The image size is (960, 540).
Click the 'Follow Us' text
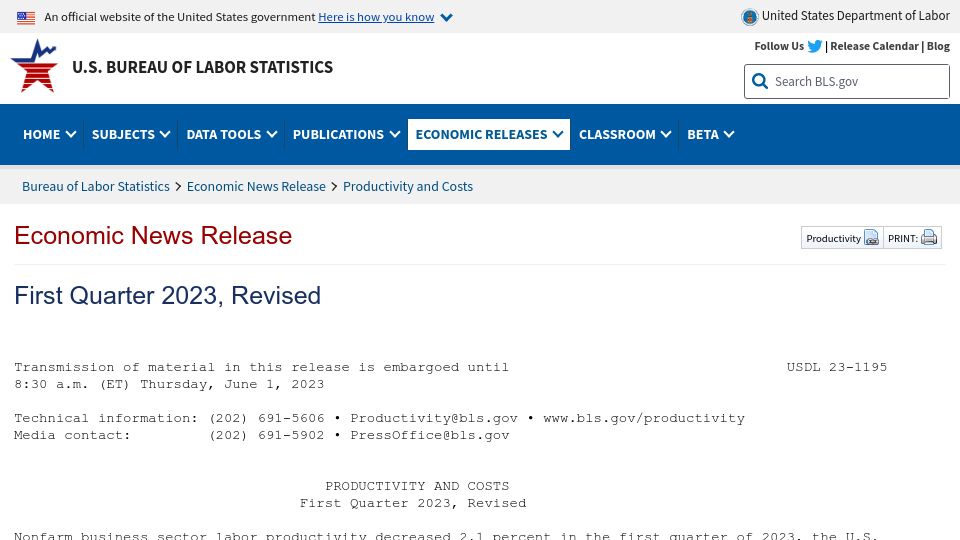(779, 46)
